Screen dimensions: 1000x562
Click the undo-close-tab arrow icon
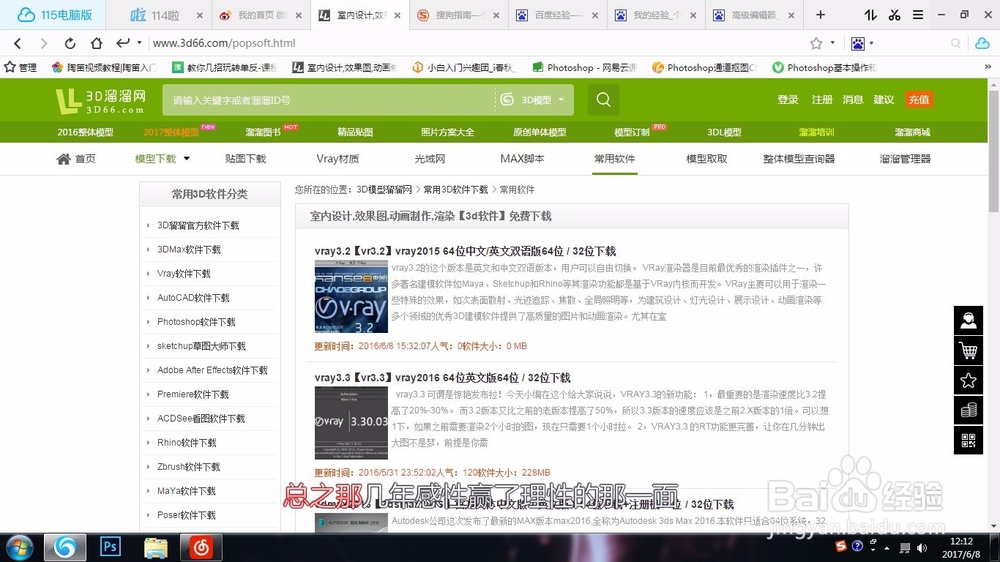(122, 43)
